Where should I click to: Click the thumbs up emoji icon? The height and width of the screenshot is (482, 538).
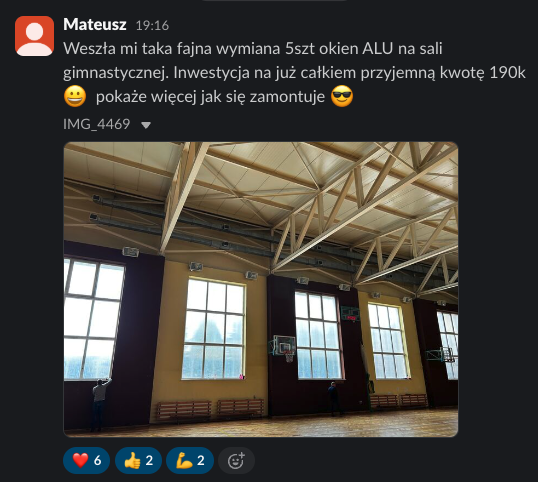pos(132,460)
